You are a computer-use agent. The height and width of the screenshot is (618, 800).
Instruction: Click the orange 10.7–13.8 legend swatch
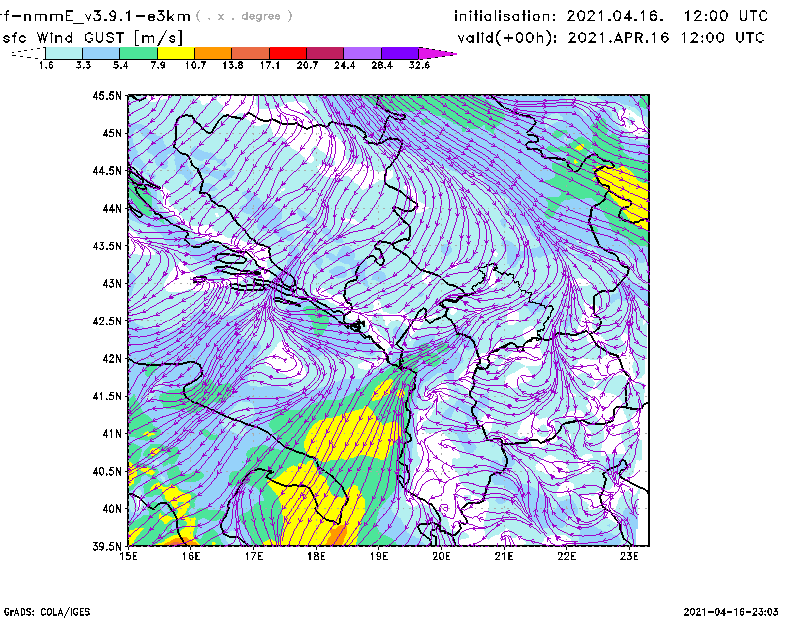[213, 53]
